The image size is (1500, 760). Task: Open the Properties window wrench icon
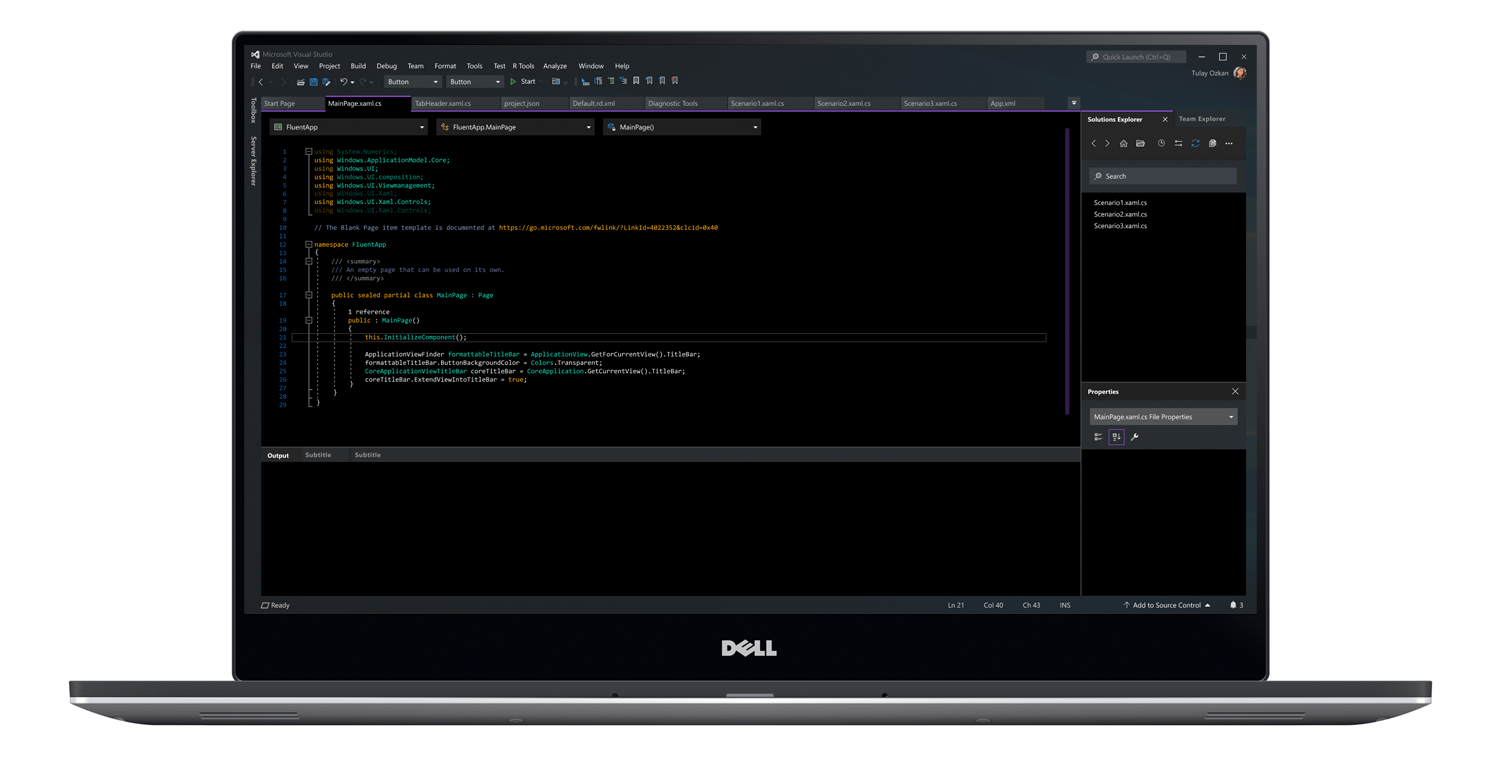pyautogui.click(x=1134, y=436)
